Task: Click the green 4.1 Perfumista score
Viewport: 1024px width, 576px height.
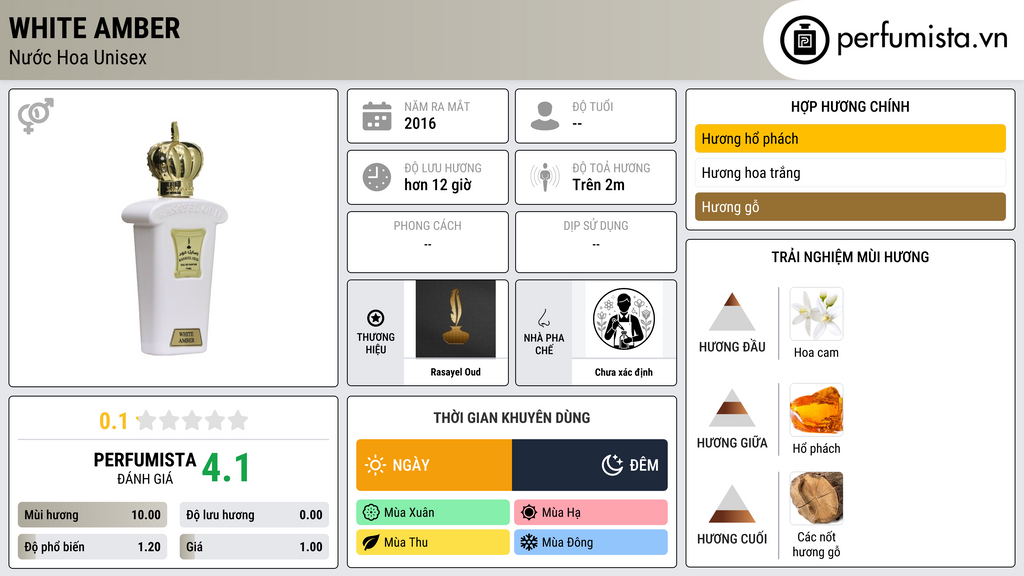Action: 226,468
